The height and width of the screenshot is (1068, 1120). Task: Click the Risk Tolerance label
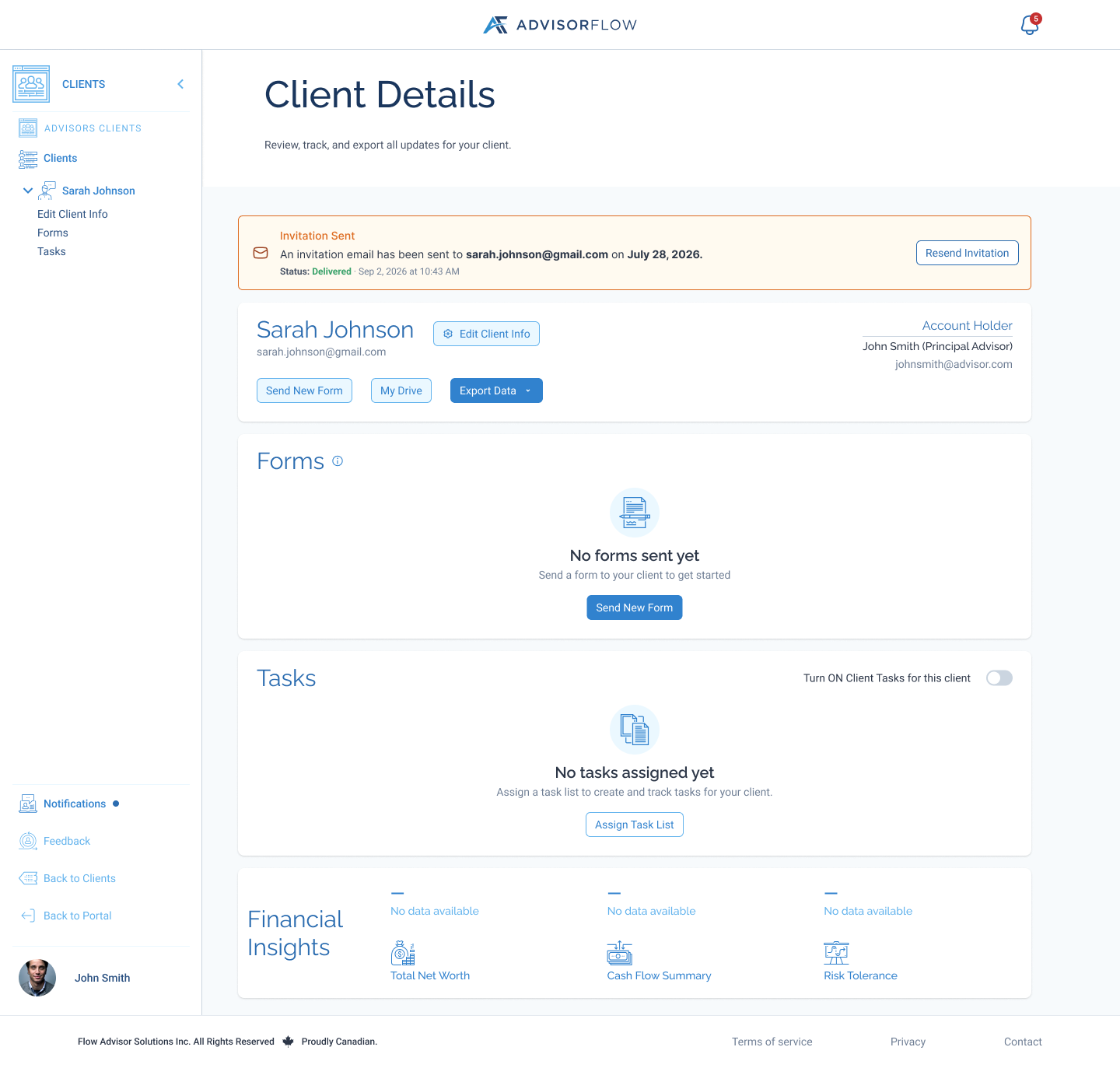(x=860, y=975)
